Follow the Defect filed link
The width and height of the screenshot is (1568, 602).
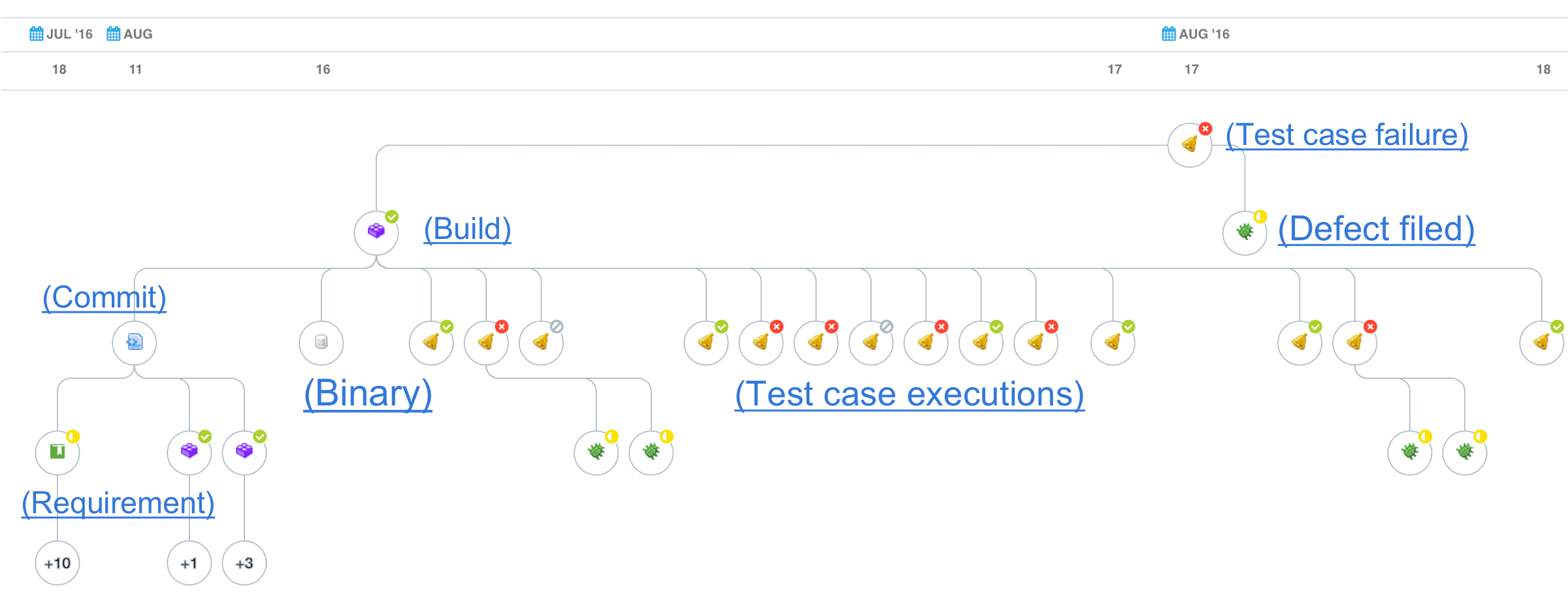pos(1376,229)
